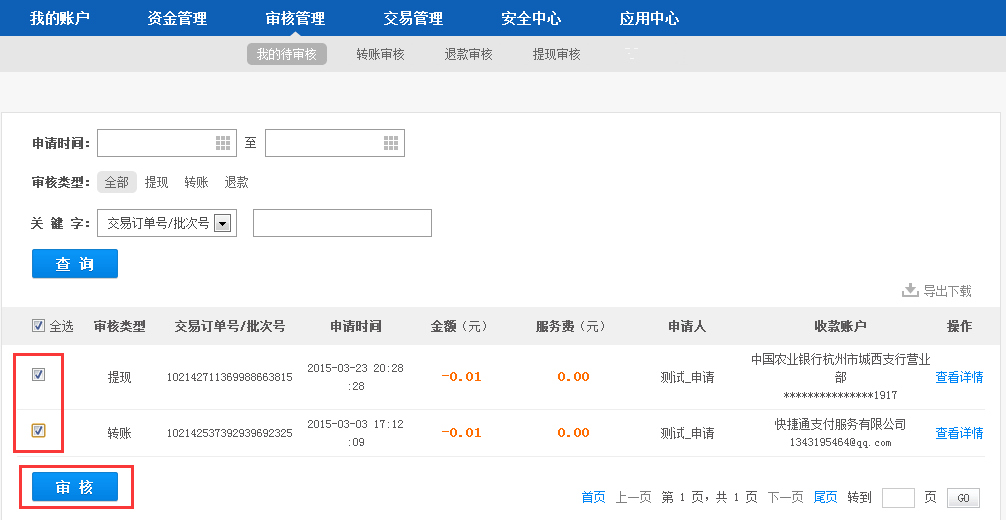Filter audit type by 提现
The width and height of the screenshot is (1006, 520).
156,182
